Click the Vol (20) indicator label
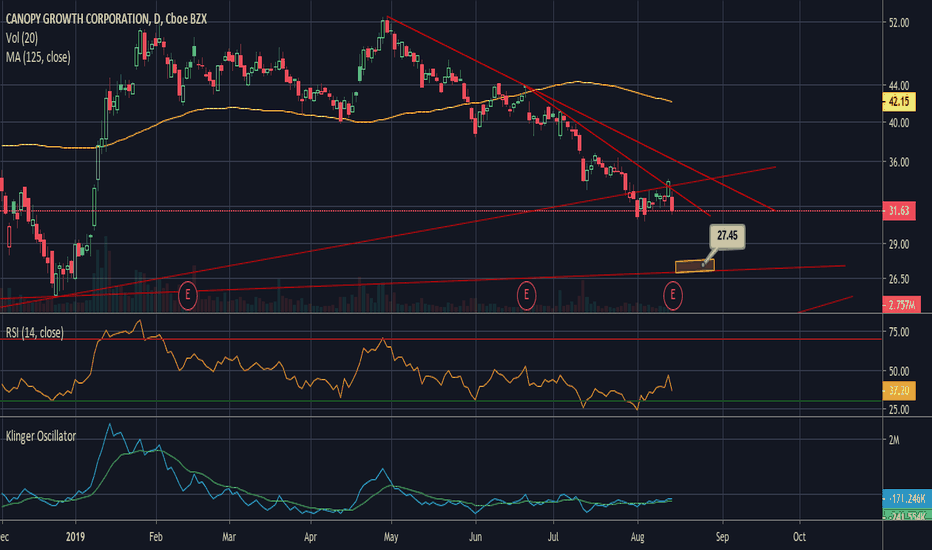 coord(22,38)
